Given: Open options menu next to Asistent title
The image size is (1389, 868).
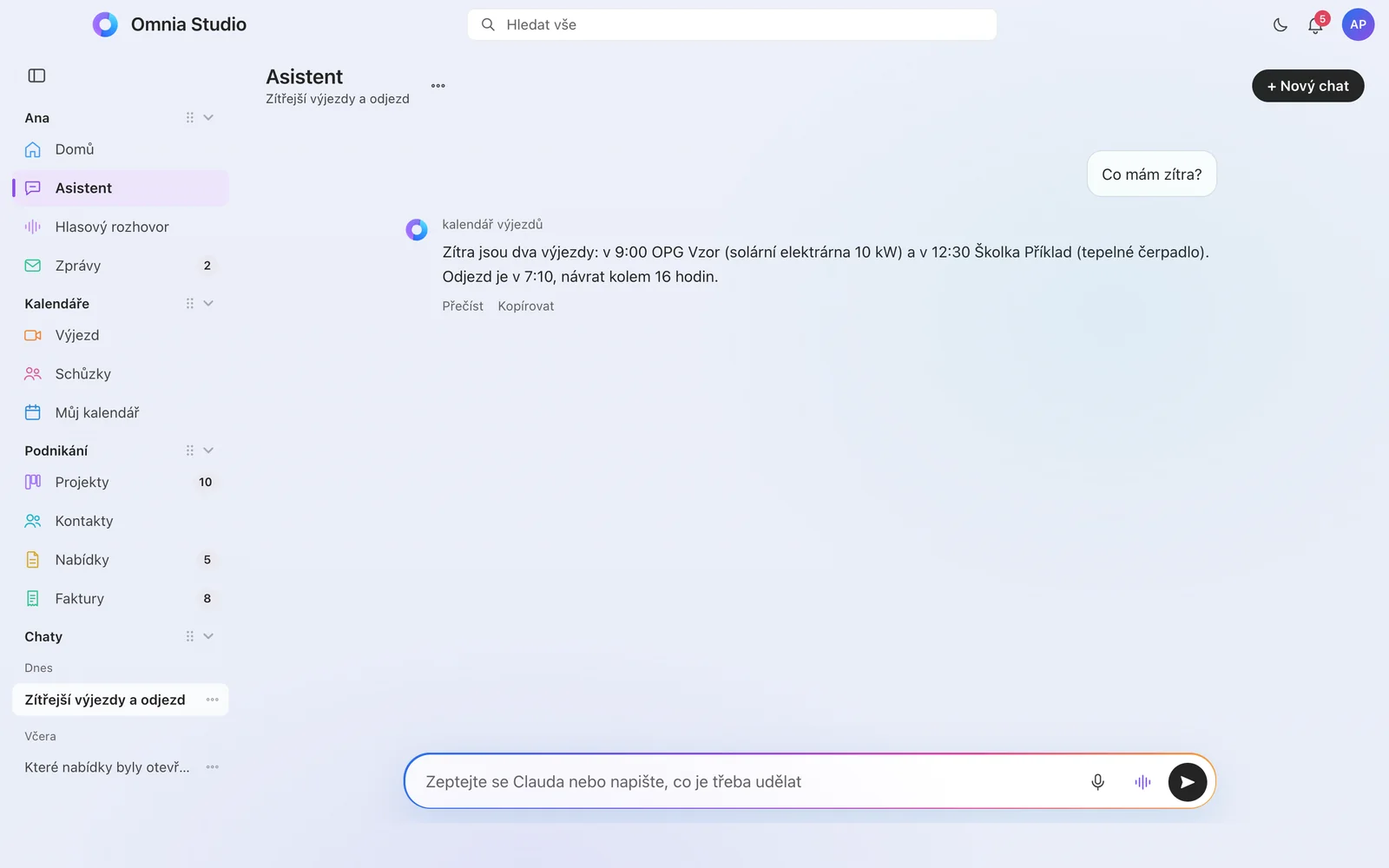Looking at the screenshot, I should coord(438,86).
